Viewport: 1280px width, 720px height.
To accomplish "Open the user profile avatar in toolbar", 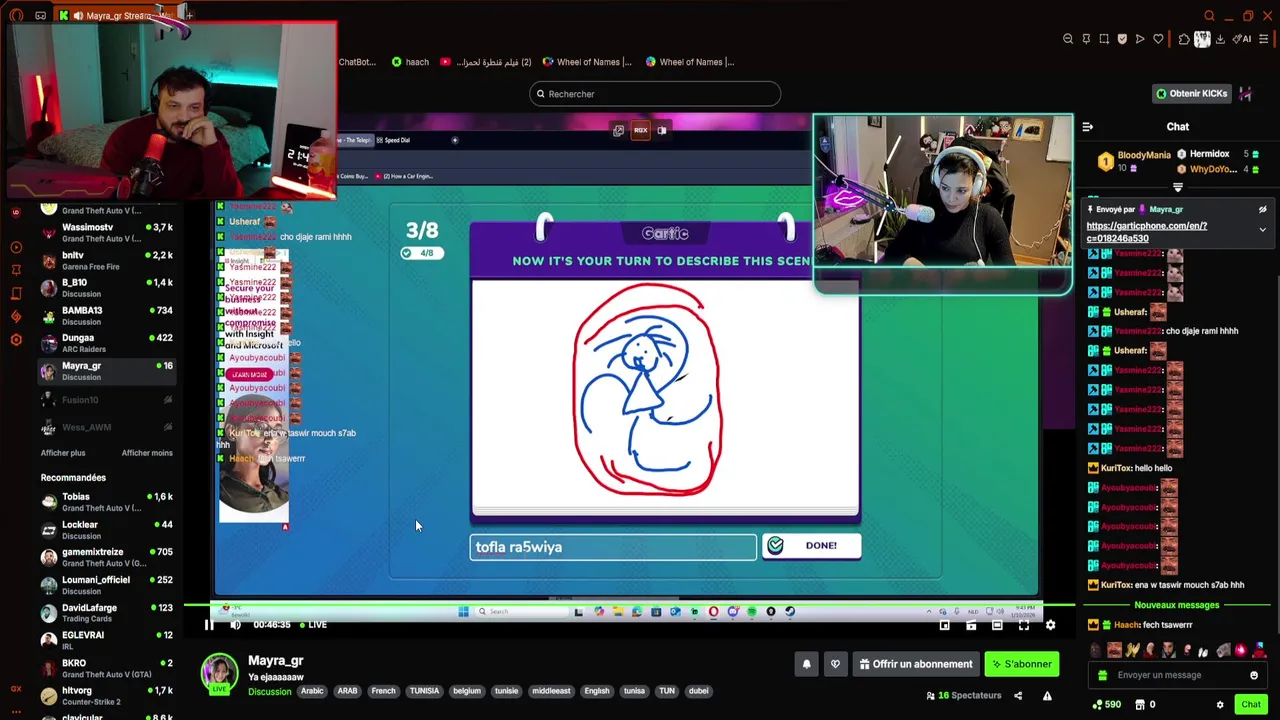I will tap(1202, 39).
